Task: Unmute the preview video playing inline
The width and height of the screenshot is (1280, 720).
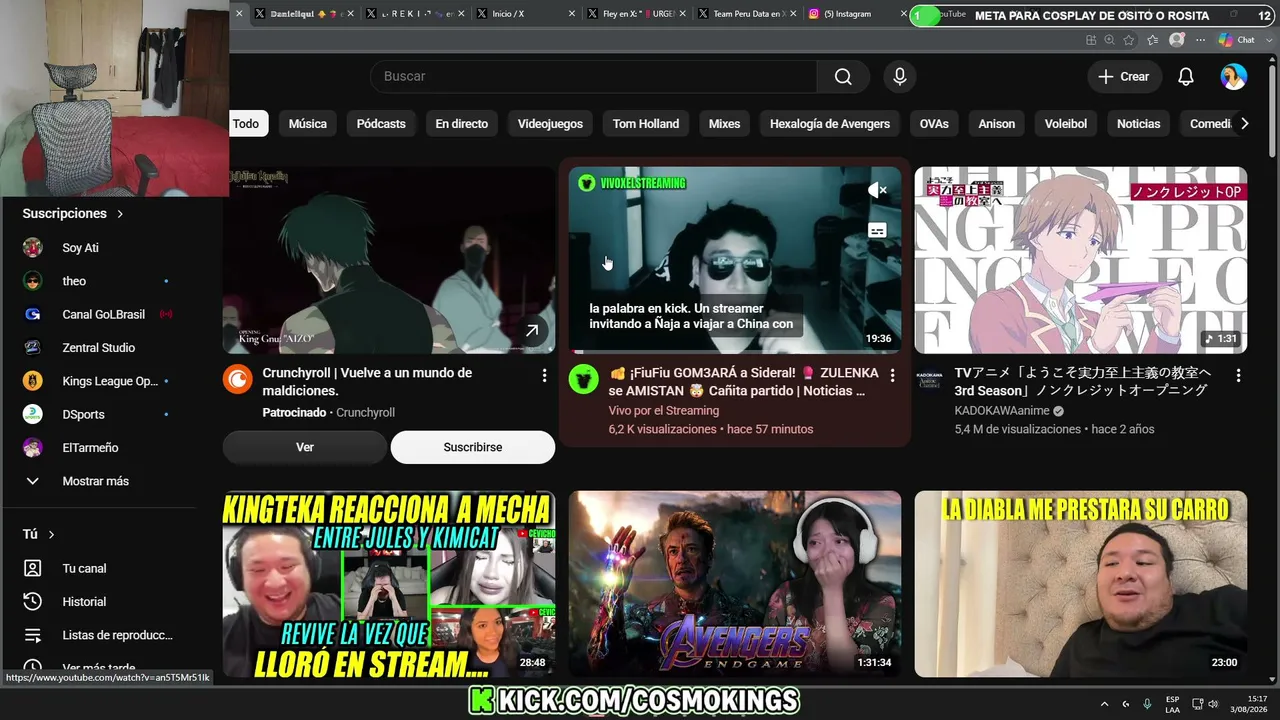Action: tap(877, 190)
